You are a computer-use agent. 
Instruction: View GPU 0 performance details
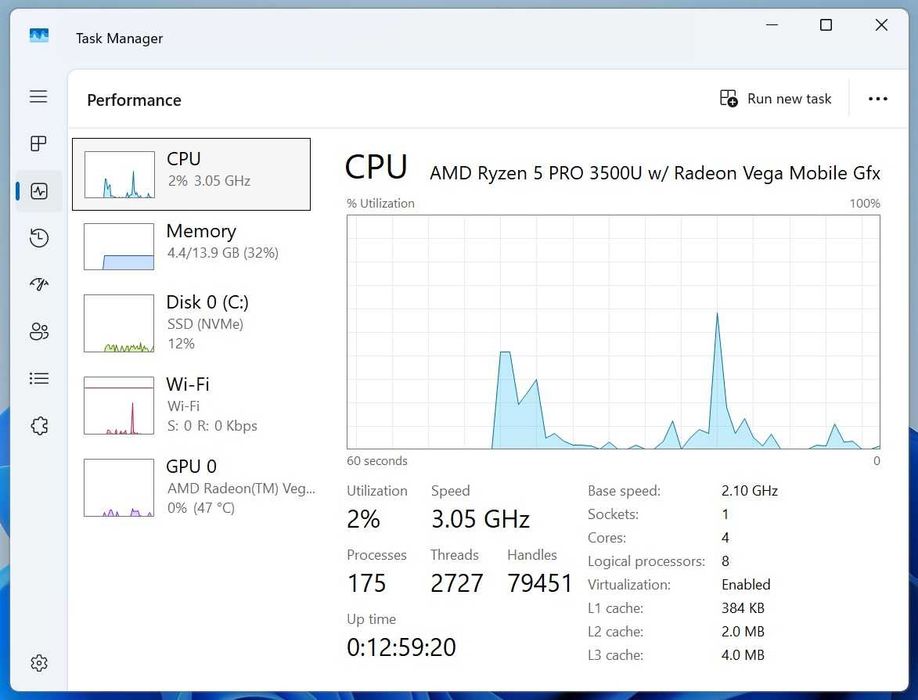pos(191,486)
